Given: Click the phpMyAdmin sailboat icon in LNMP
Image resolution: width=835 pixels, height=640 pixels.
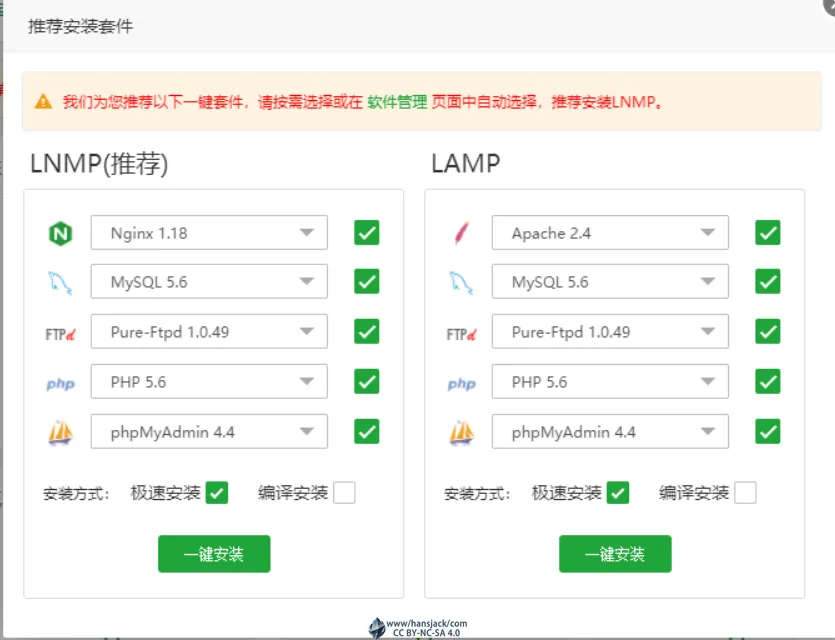Looking at the screenshot, I should [60, 433].
